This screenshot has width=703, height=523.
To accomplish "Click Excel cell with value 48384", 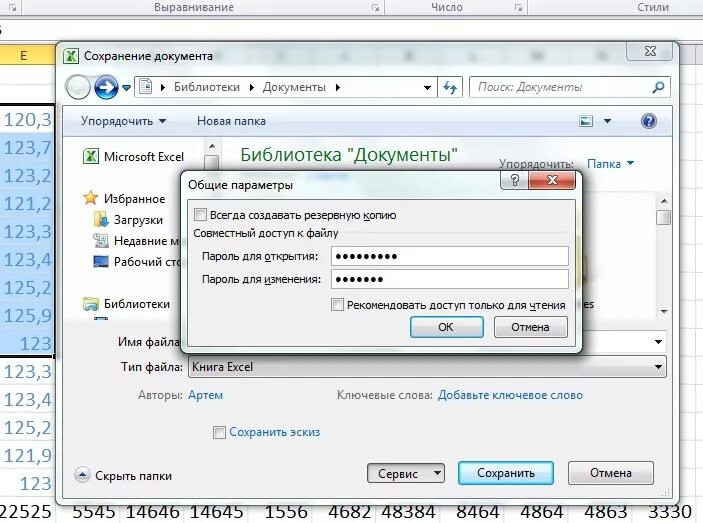I will click(408, 512).
